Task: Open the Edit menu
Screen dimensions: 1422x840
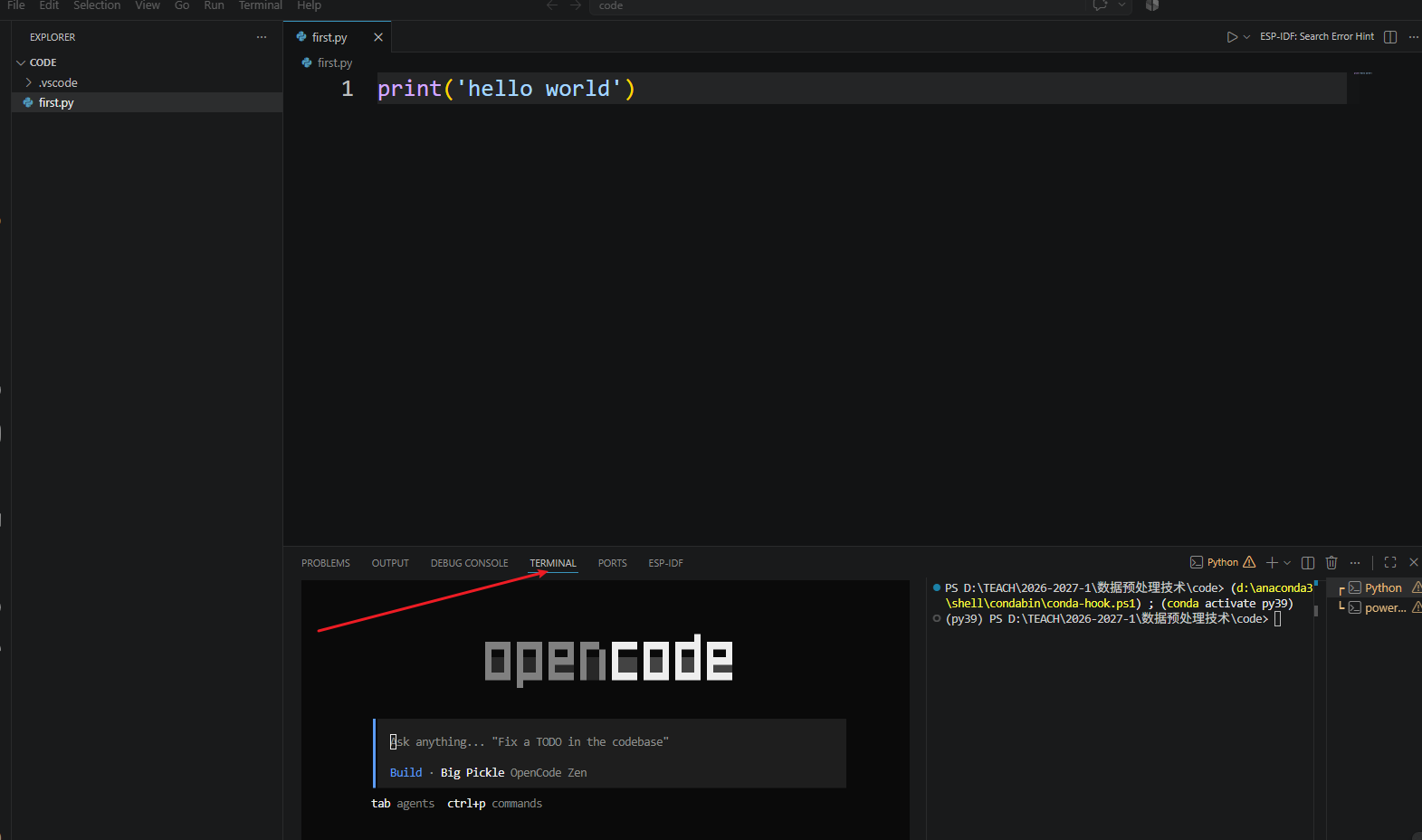Action: click(49, 5)
